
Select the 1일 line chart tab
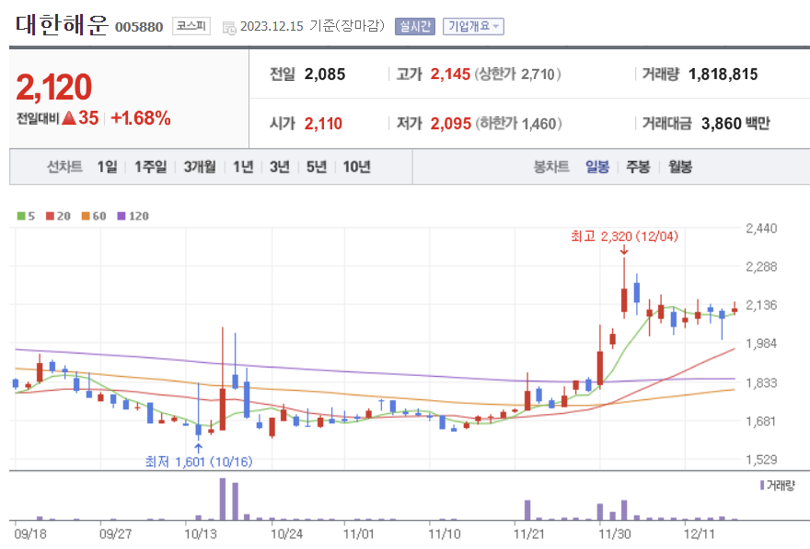point(107,167)
